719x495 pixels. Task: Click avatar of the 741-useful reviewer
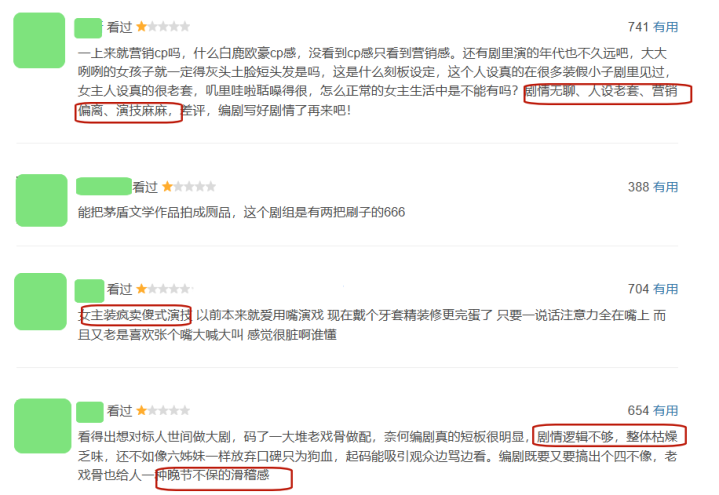click(39, 40)
